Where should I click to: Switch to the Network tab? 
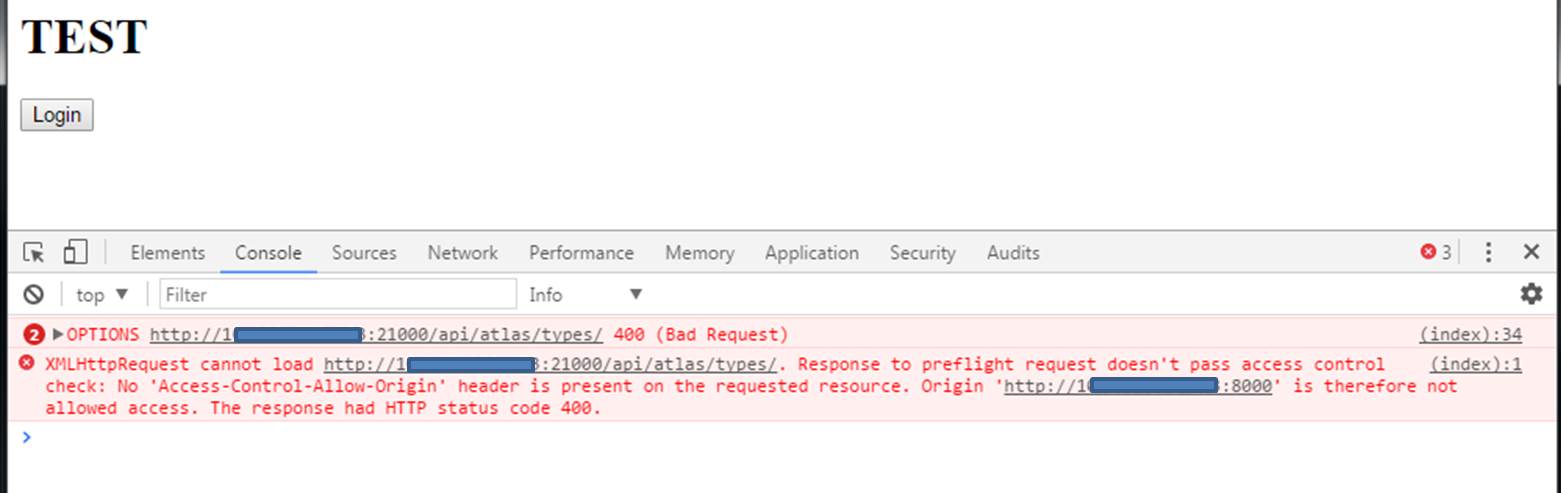463,253
